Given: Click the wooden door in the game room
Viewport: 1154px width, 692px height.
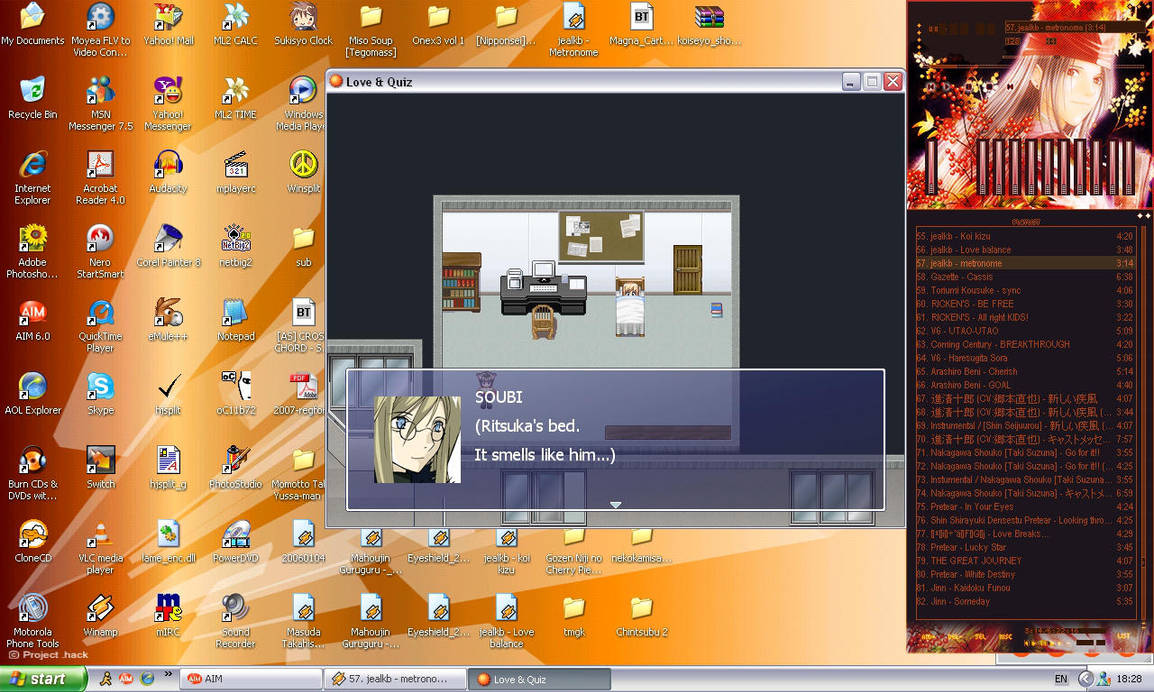Looking at the screenshot, I should [687, 270].
